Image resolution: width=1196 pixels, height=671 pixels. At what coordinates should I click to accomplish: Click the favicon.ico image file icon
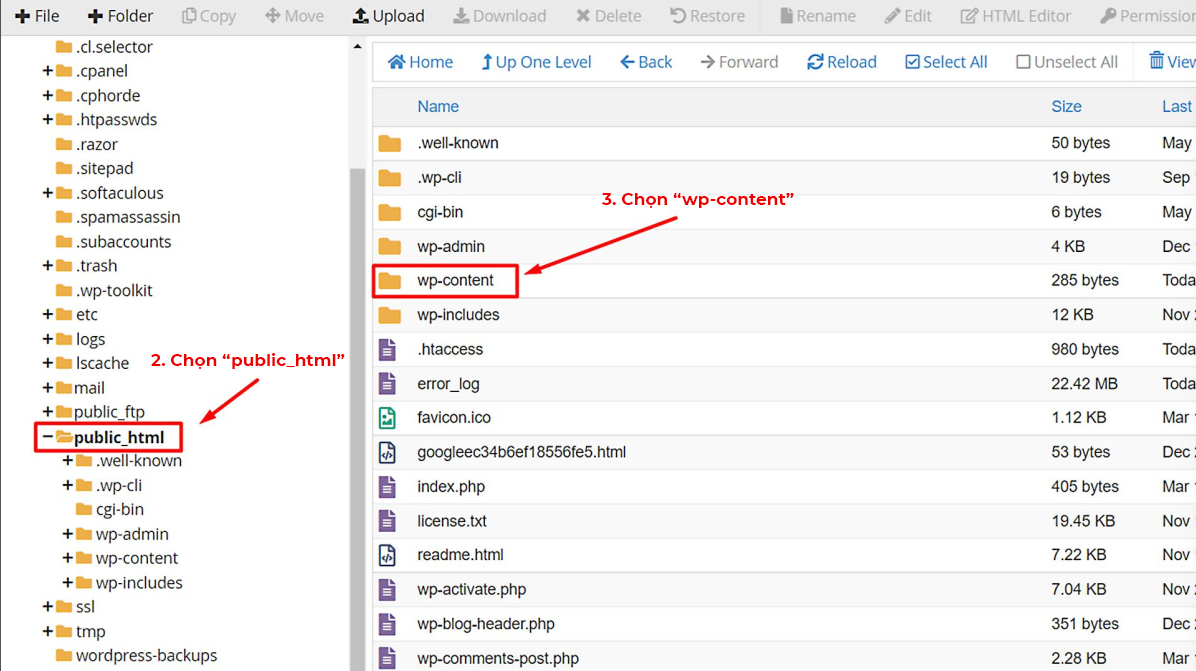click(387, 418)
